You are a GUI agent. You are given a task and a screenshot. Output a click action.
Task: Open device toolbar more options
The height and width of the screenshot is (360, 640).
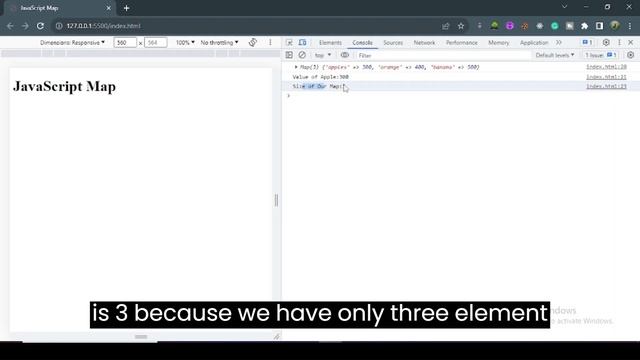click(x=270, y=42)
